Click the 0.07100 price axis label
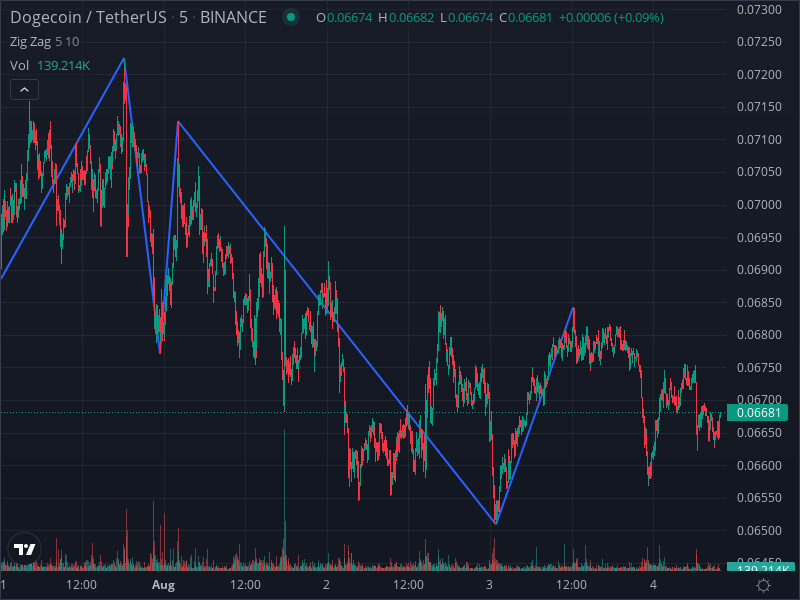The width and height of the screenshot is (800, 600). point(759,140)
